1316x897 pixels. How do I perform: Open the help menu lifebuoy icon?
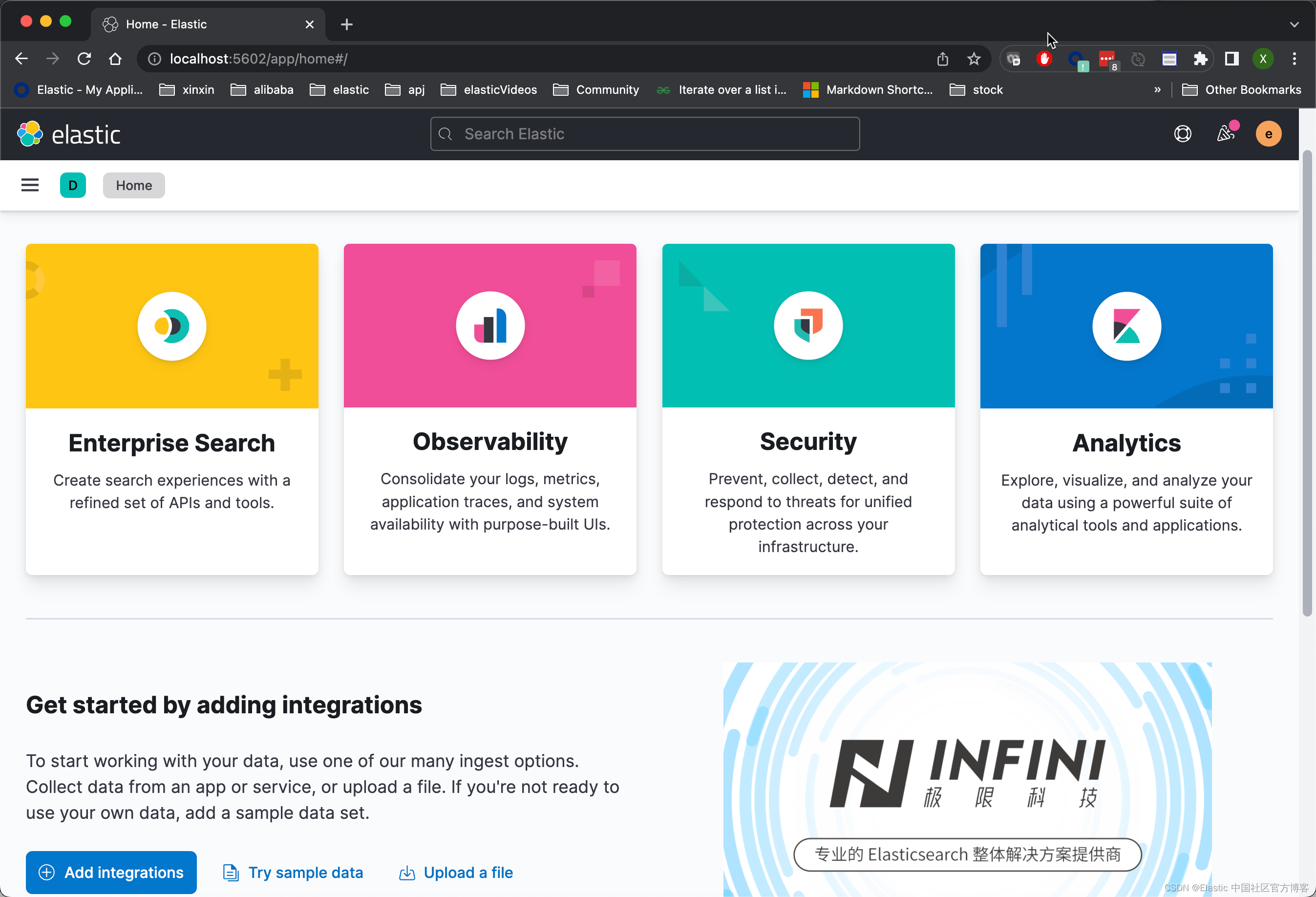click(x=1182, y=134)
